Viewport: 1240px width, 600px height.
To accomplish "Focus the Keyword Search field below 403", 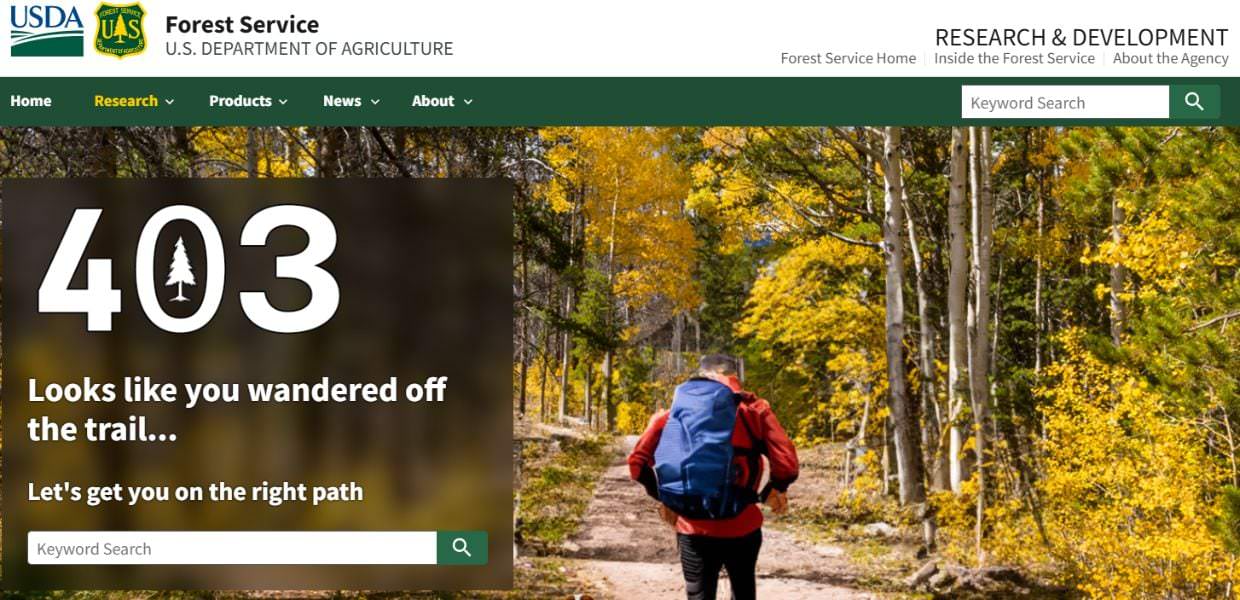I will tap(232, 548).
